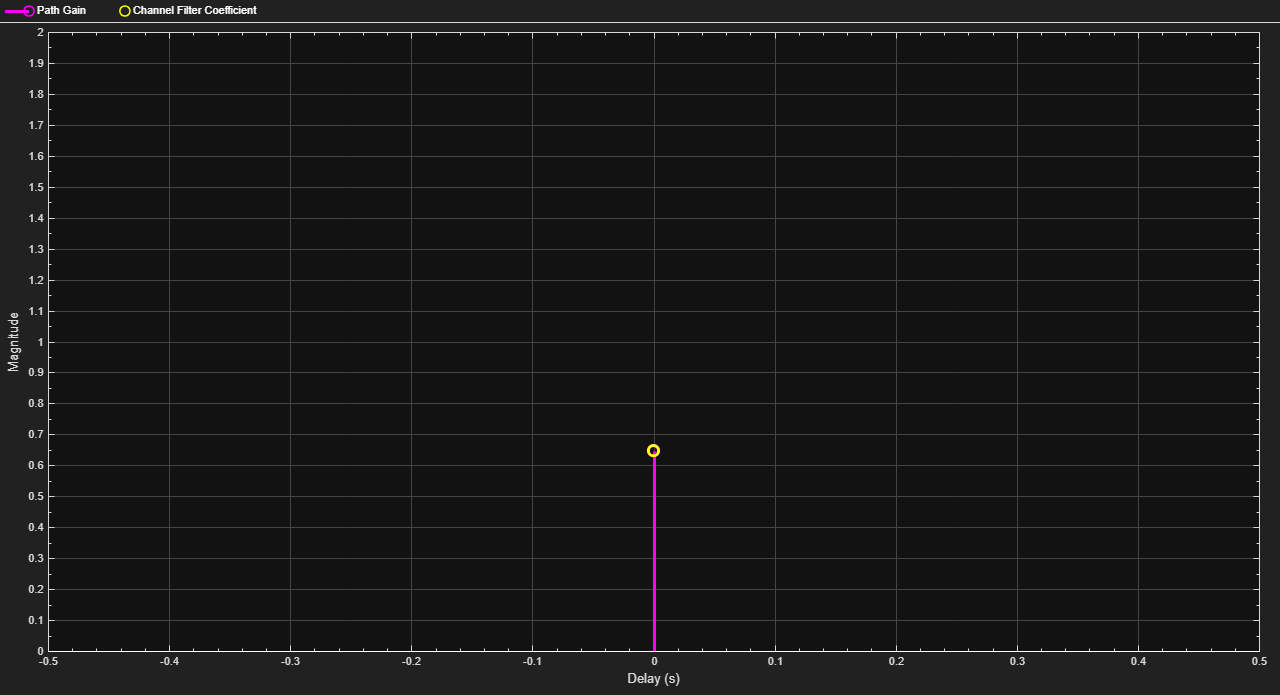
Task: Select the yellow circle data marker at zero delay
Action: [654, 451]
